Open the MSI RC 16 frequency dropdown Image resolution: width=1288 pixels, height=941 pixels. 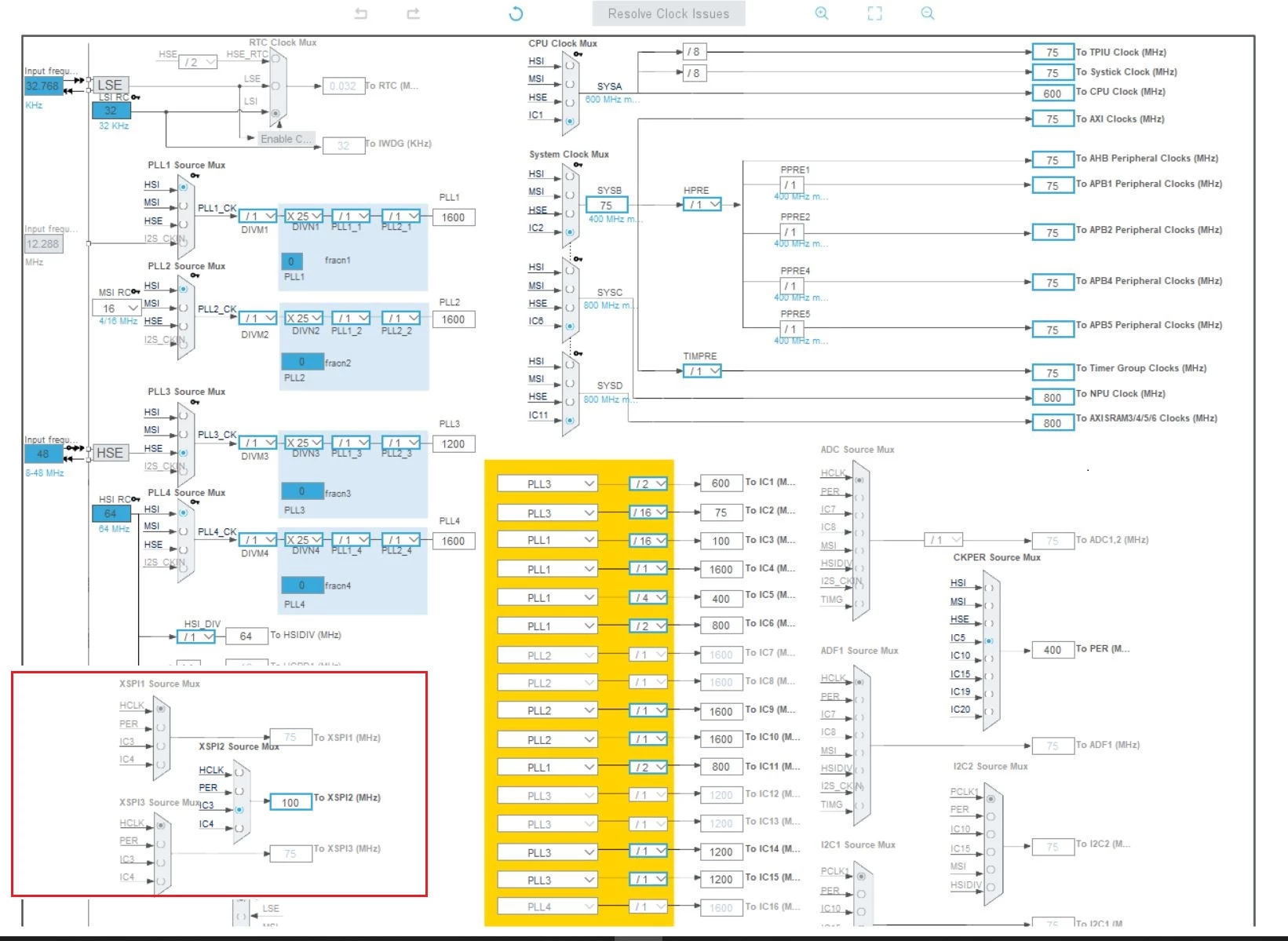(x=117, y=308)
